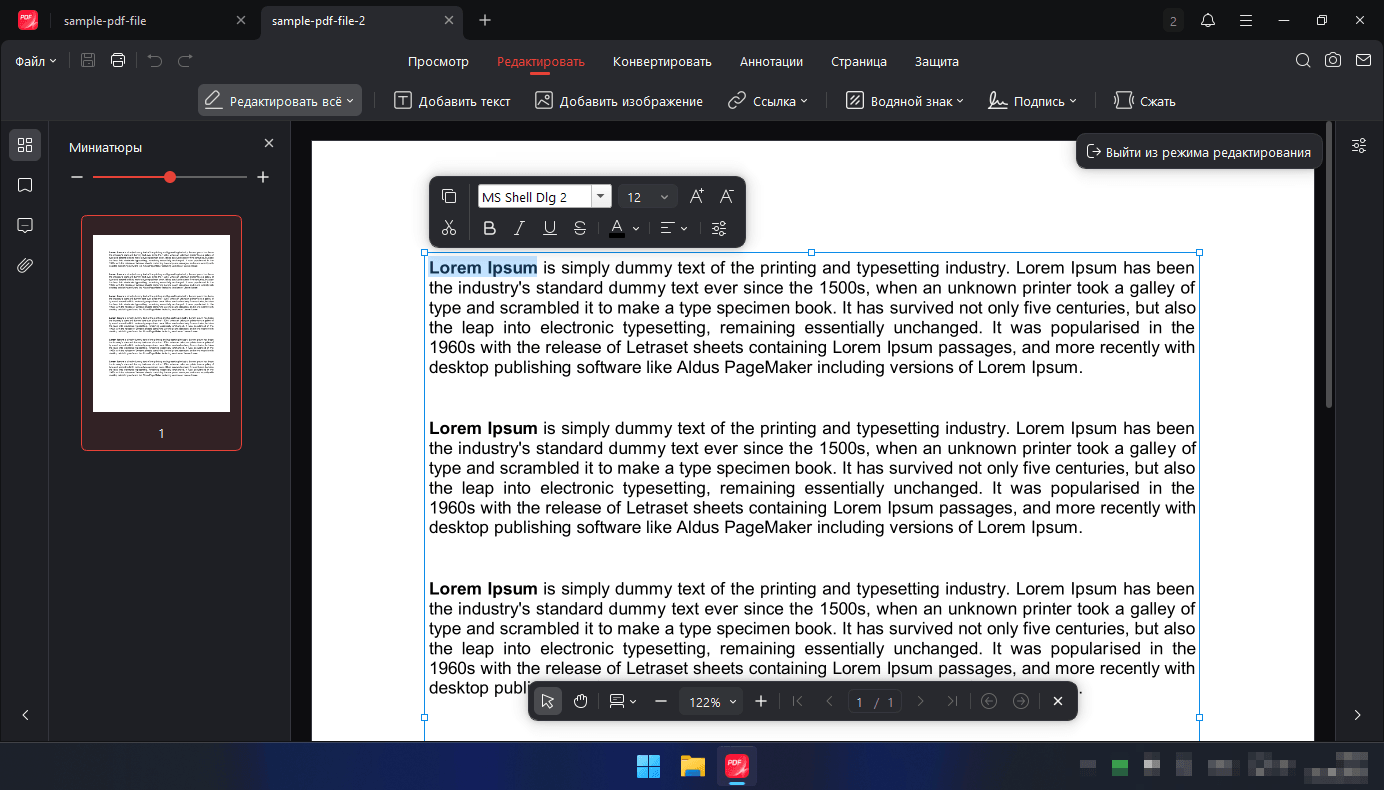This screenshot has width=1384, height=790.
Task: Click Добавить текст button
Action: coord(452,101)
